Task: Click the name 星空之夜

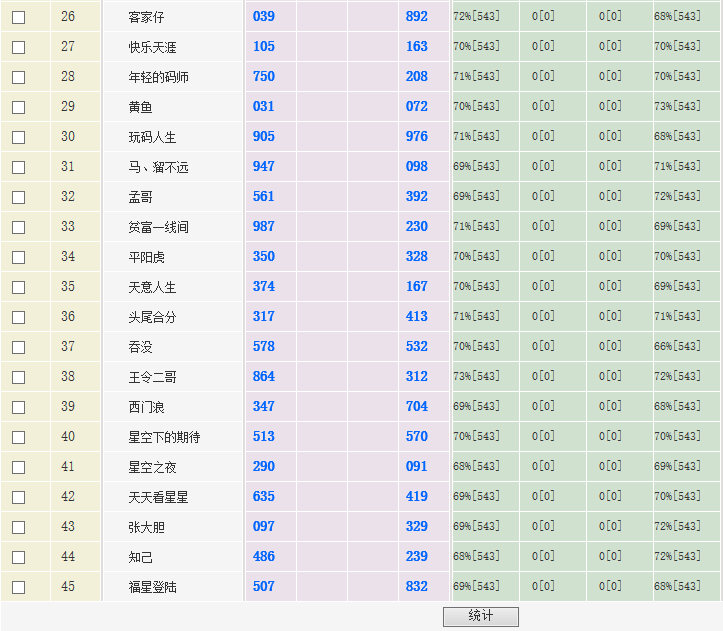Action: 152,467
